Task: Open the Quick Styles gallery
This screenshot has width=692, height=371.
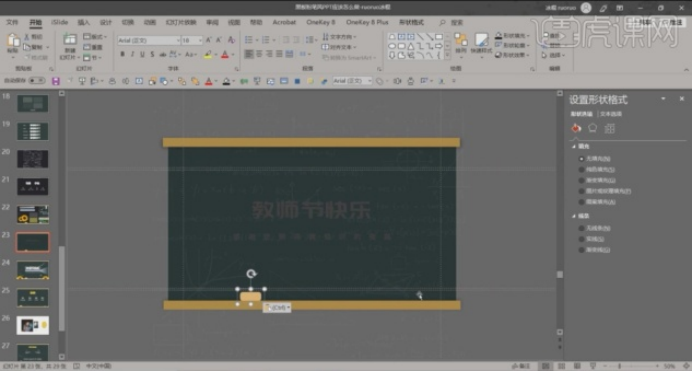Action: point(481,43)
